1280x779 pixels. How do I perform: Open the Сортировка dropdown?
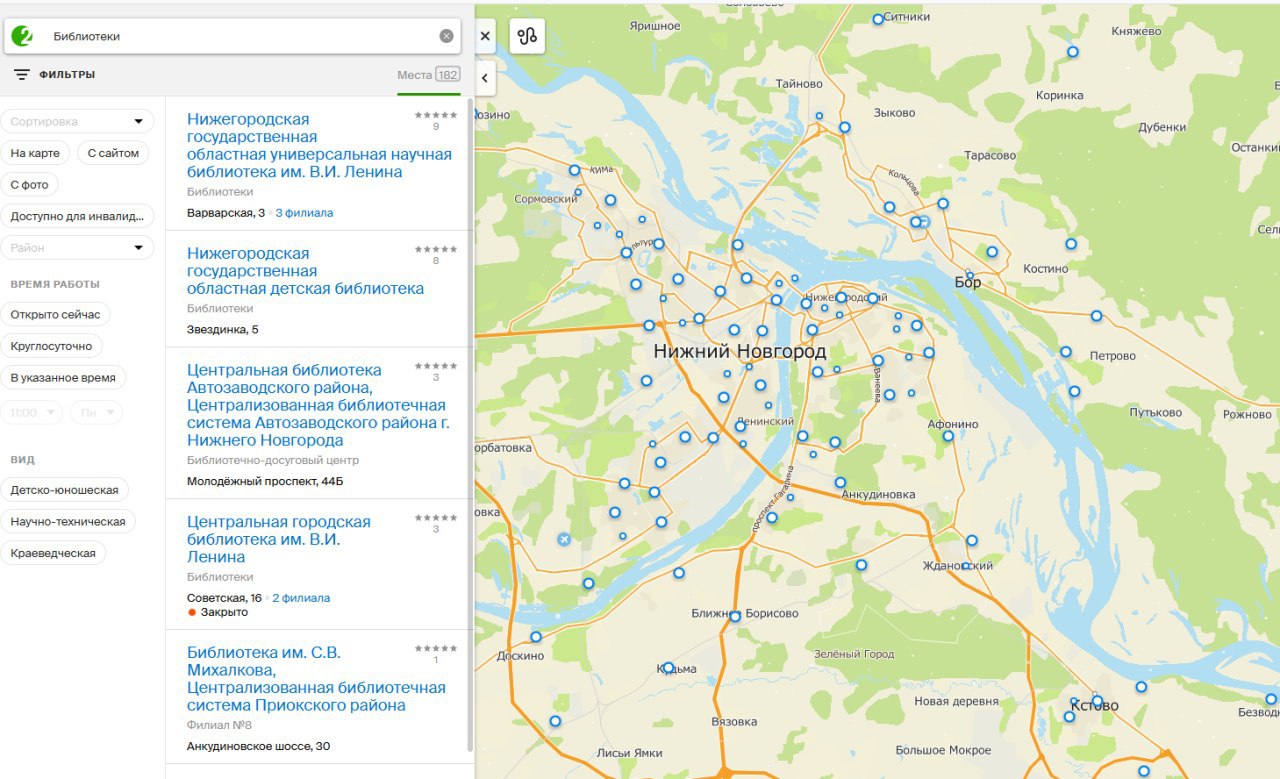coord(77,121)
